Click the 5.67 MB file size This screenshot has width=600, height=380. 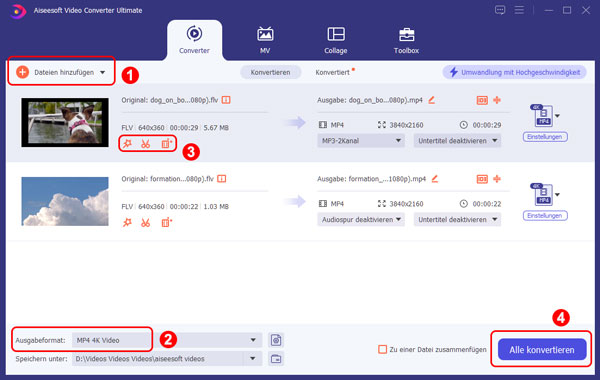pyautogui.click(x=216, y=128)
